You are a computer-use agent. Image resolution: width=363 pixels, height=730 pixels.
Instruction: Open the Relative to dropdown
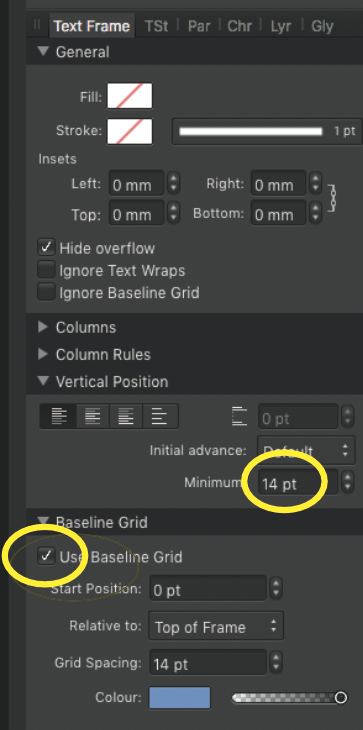click(x=216, y=627)
